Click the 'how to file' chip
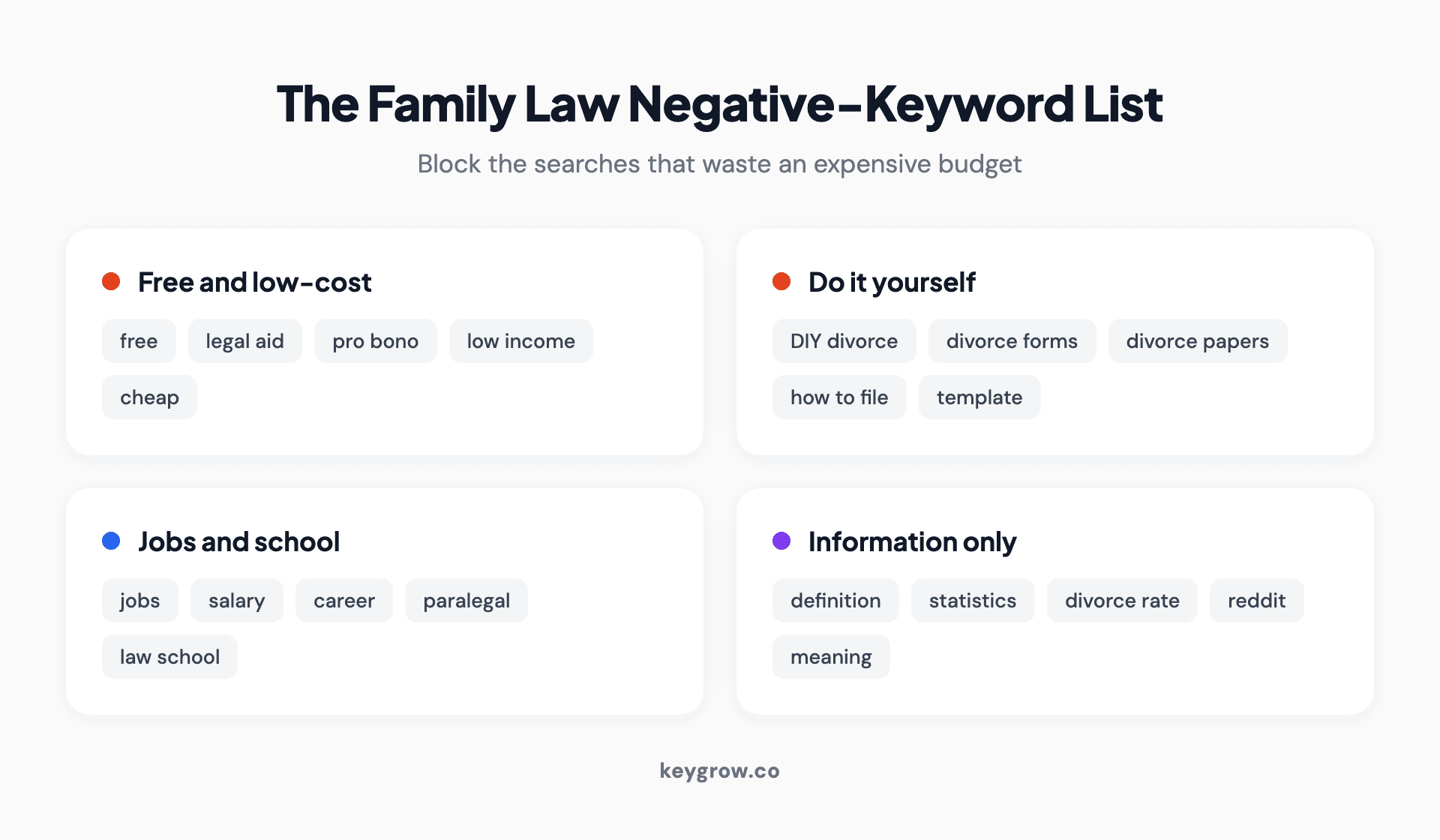This screenshot has width=1440, height=840. pos(839,397)
